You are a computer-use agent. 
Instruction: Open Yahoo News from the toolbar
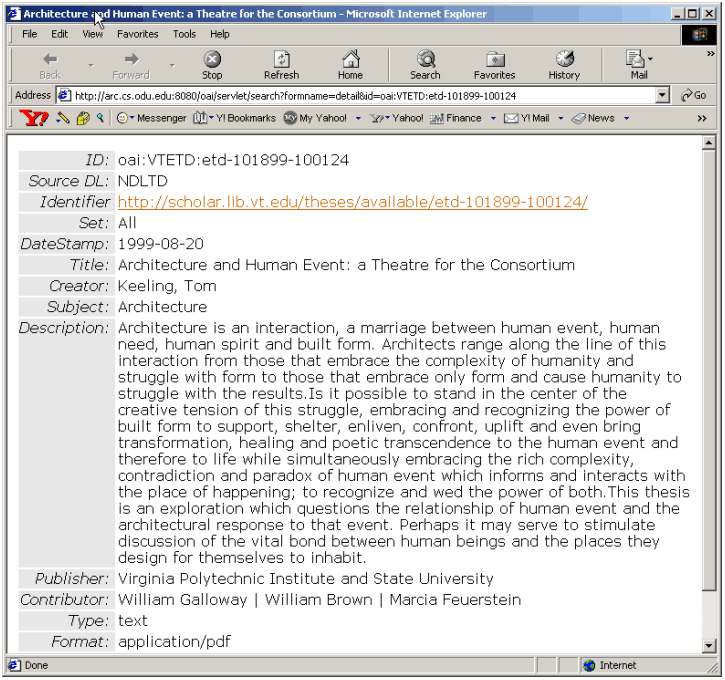[593, 118]
